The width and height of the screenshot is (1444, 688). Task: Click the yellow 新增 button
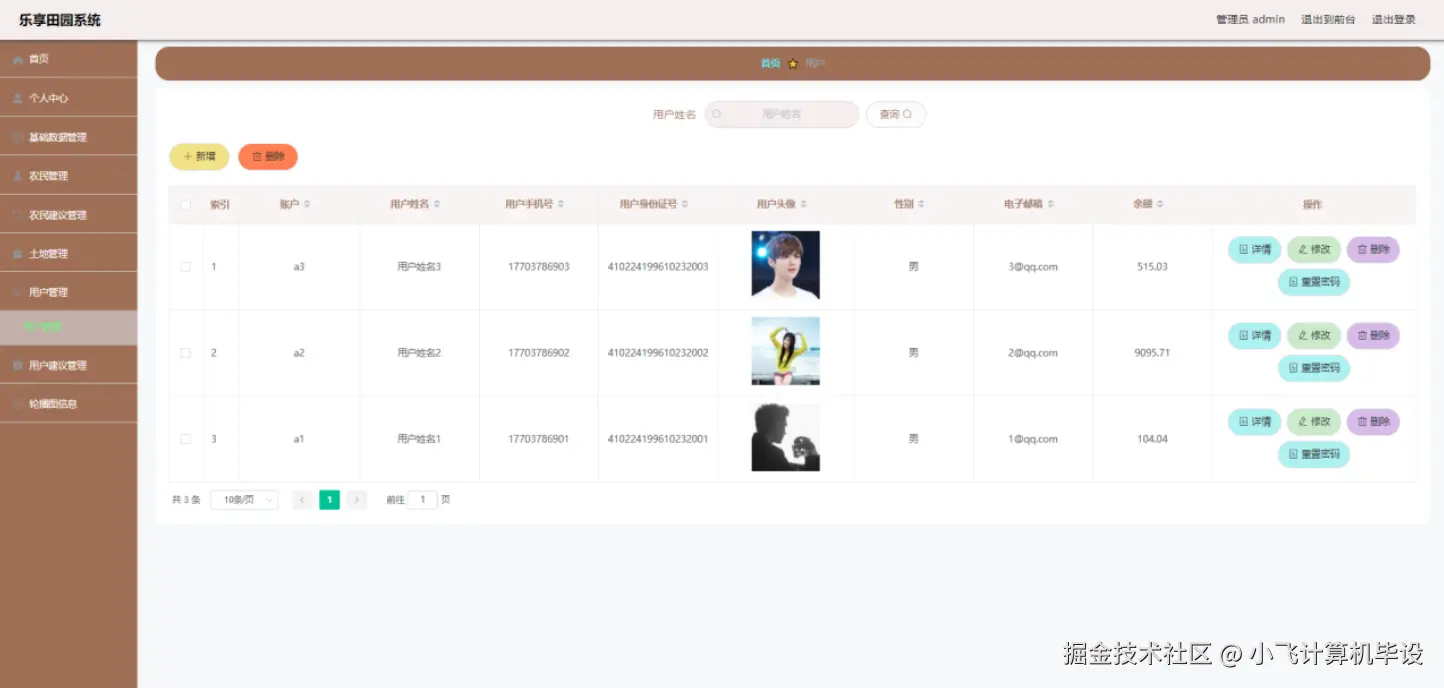tap(199, 157)
